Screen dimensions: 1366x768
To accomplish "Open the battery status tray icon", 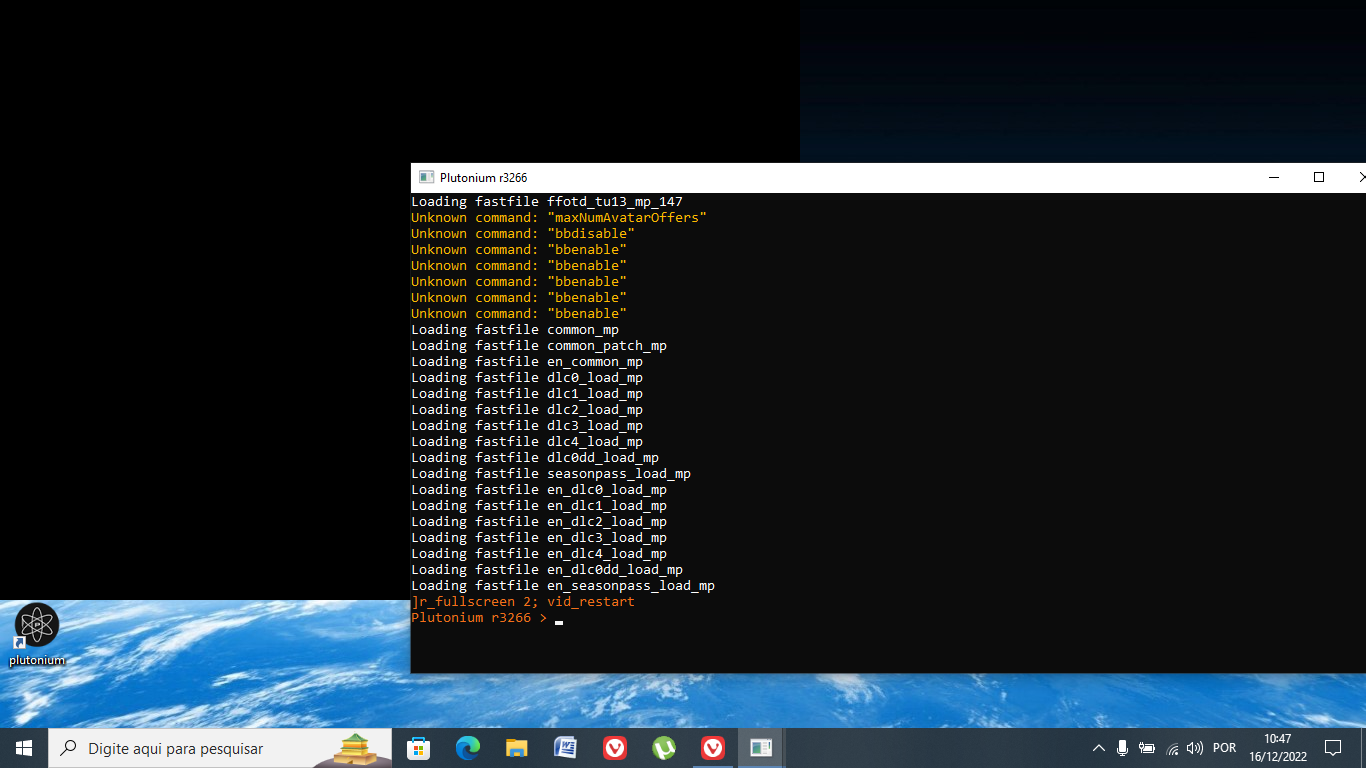I will point(1147,748).
